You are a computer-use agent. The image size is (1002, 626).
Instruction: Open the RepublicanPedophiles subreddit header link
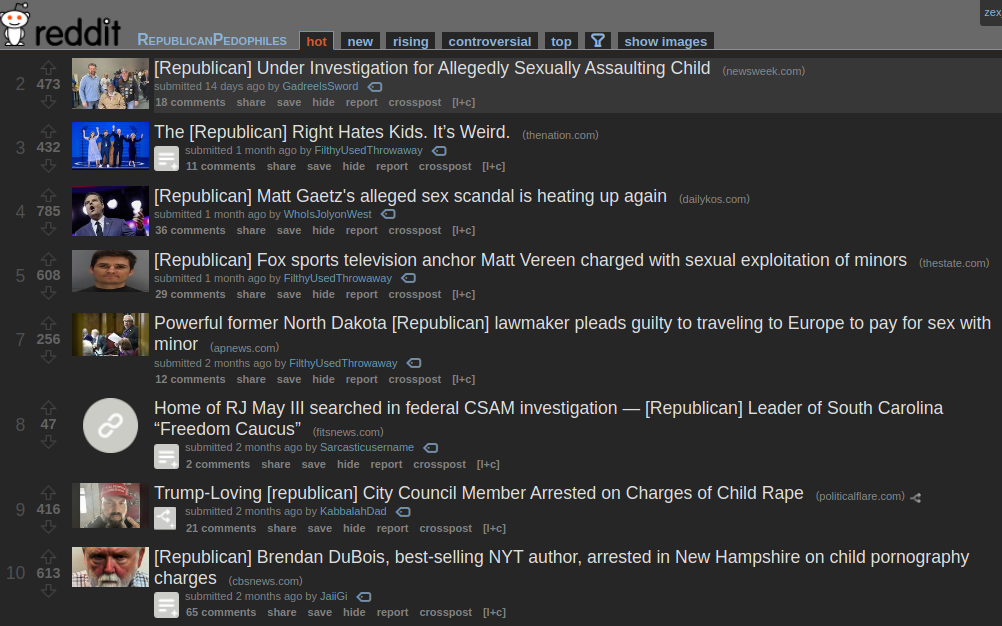pos(212,40)
